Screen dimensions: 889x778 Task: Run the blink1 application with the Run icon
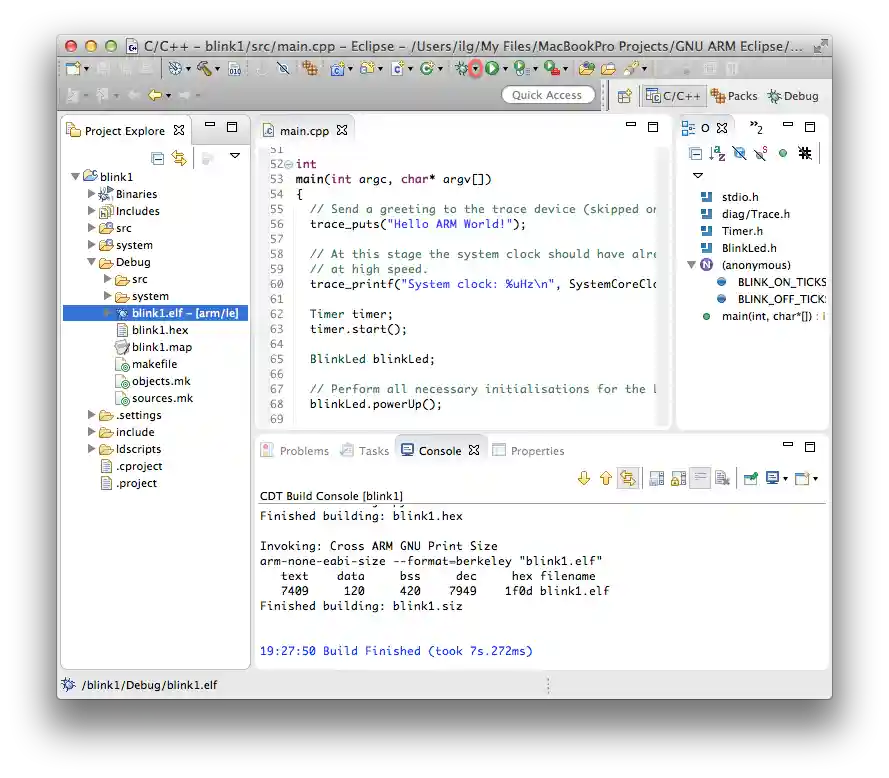[x=490, y=68]
